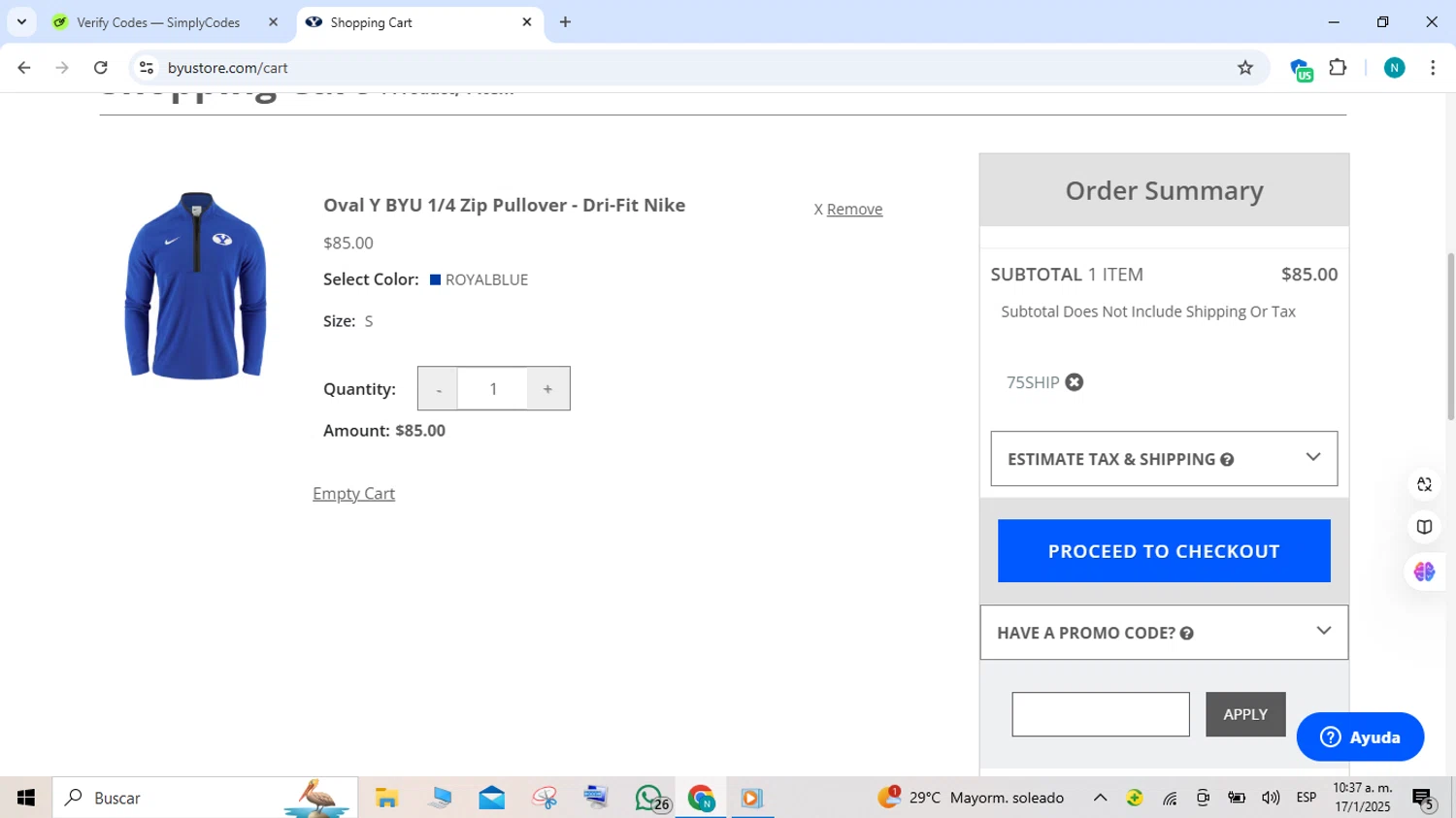This screenshot has height=818, width=1456.
Task: Open the Windows Start menu
Action: coord(26,798)
